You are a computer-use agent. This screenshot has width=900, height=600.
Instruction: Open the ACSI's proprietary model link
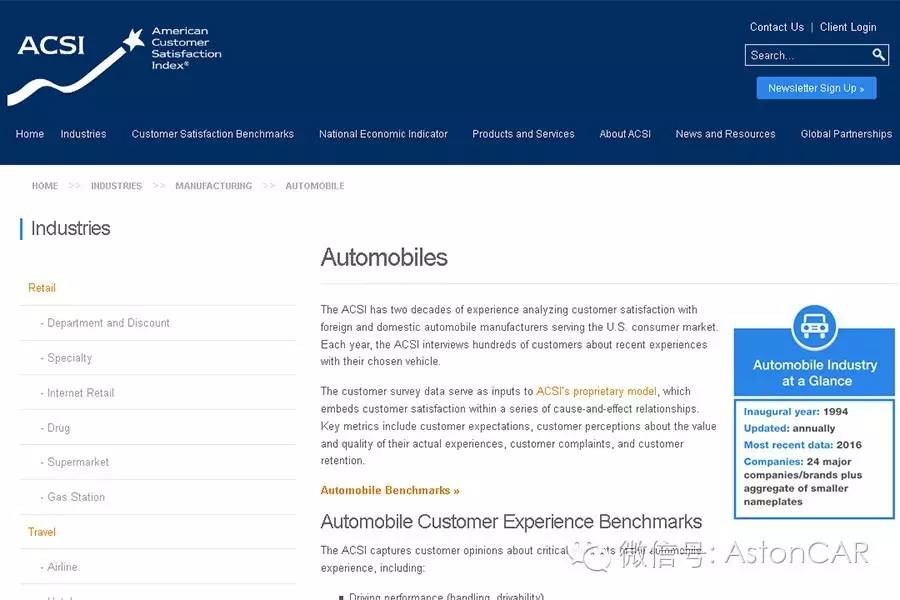tap(596, 391)
